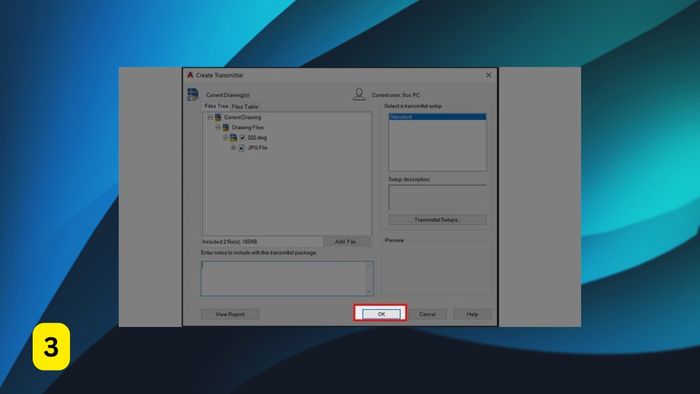The width and height of the screenshot is (700, 394).
Task: Open Transmittal Setups dialog
Action: 438,220
